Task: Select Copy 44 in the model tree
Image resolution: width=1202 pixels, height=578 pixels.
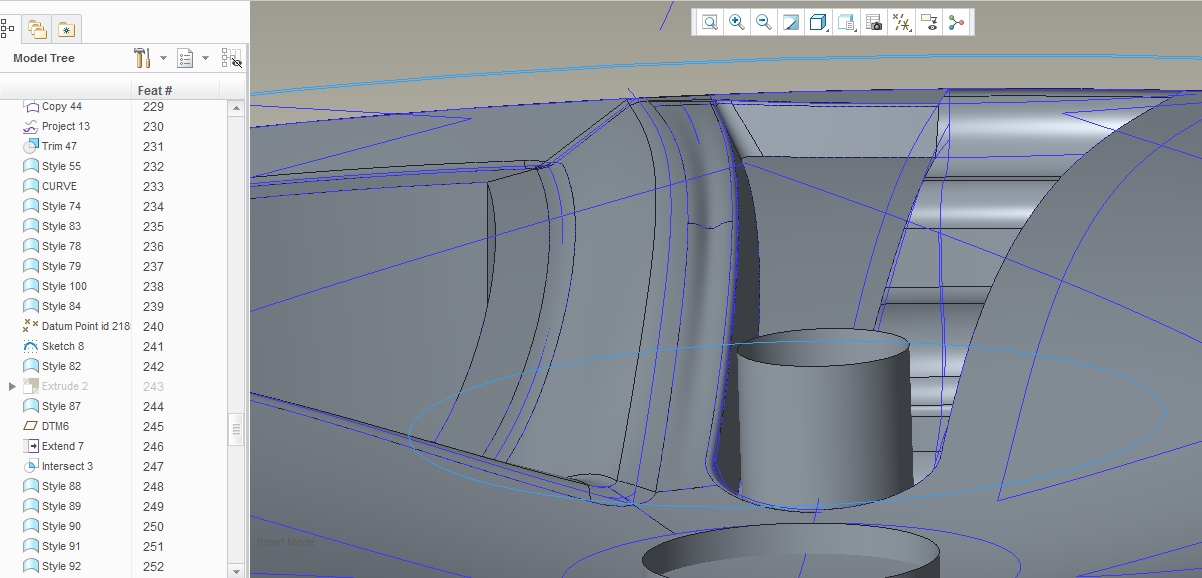Action: tap(62, 106)
